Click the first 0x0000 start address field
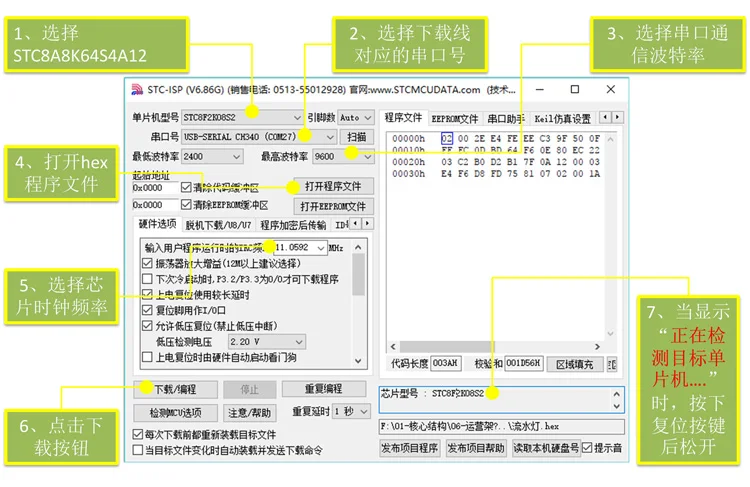The height and width of the screenshot is (487, 750). (155, 188)
